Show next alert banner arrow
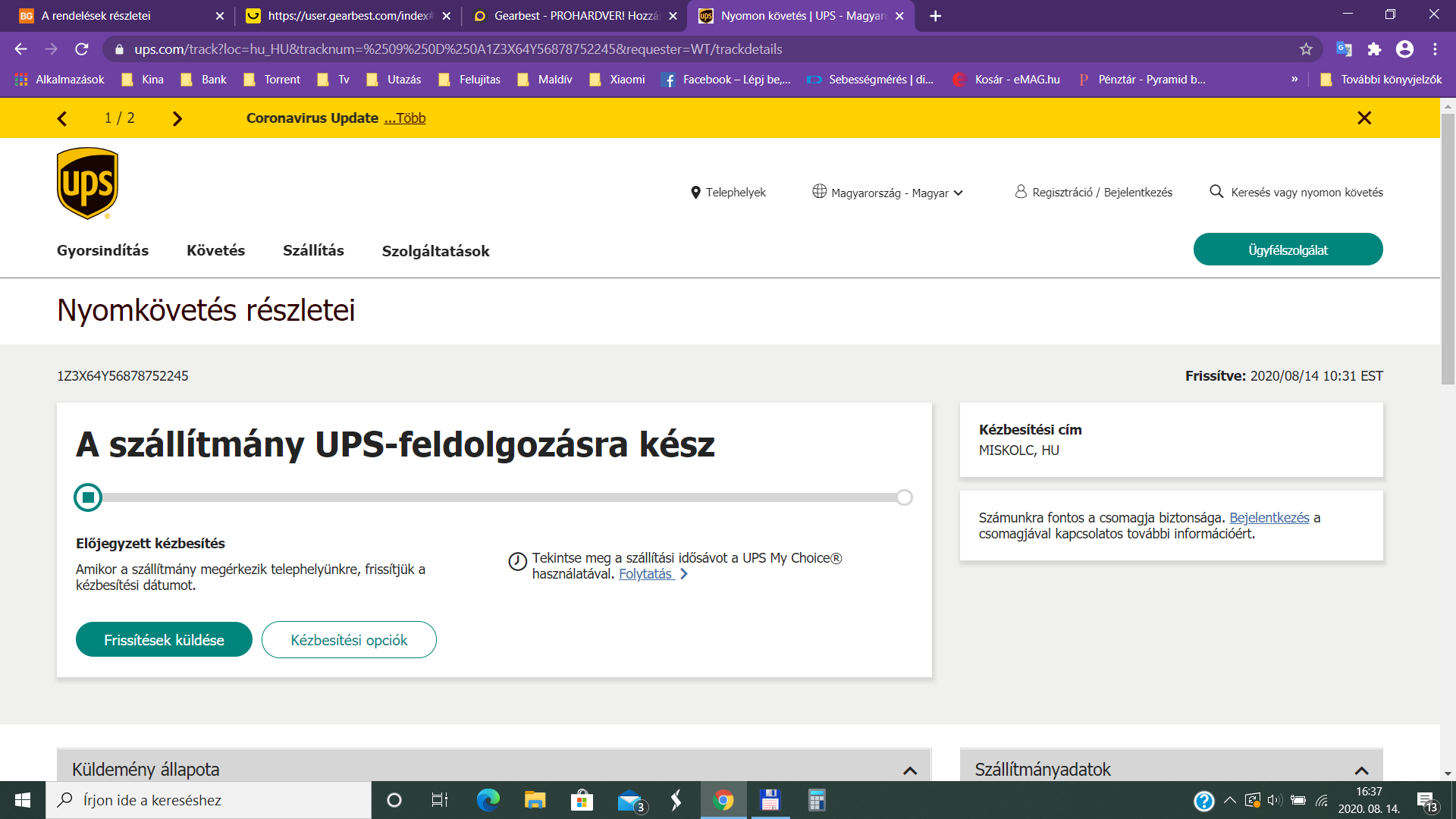Viewport: 1456px width, 819px height. coord(177,118)
